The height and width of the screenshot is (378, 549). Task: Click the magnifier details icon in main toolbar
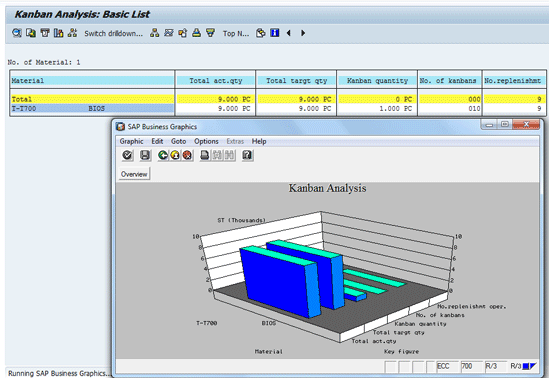tap(16, 33)
